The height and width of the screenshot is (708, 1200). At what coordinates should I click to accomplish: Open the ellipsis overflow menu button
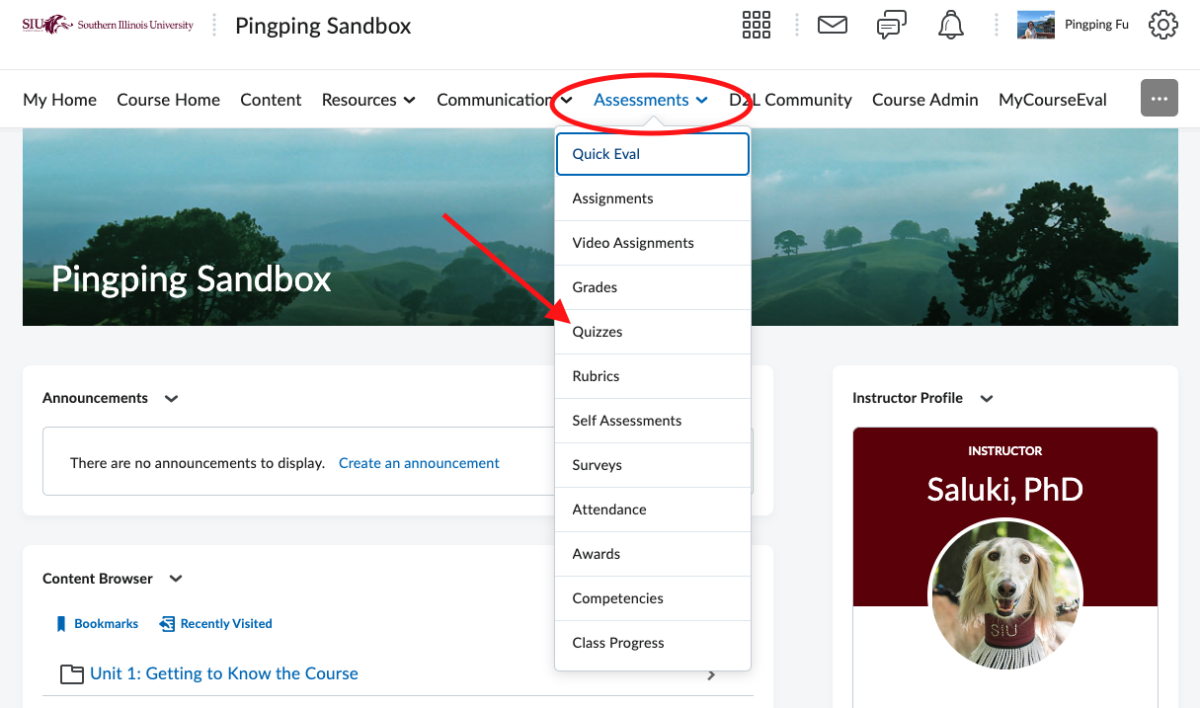point(1159,98)
